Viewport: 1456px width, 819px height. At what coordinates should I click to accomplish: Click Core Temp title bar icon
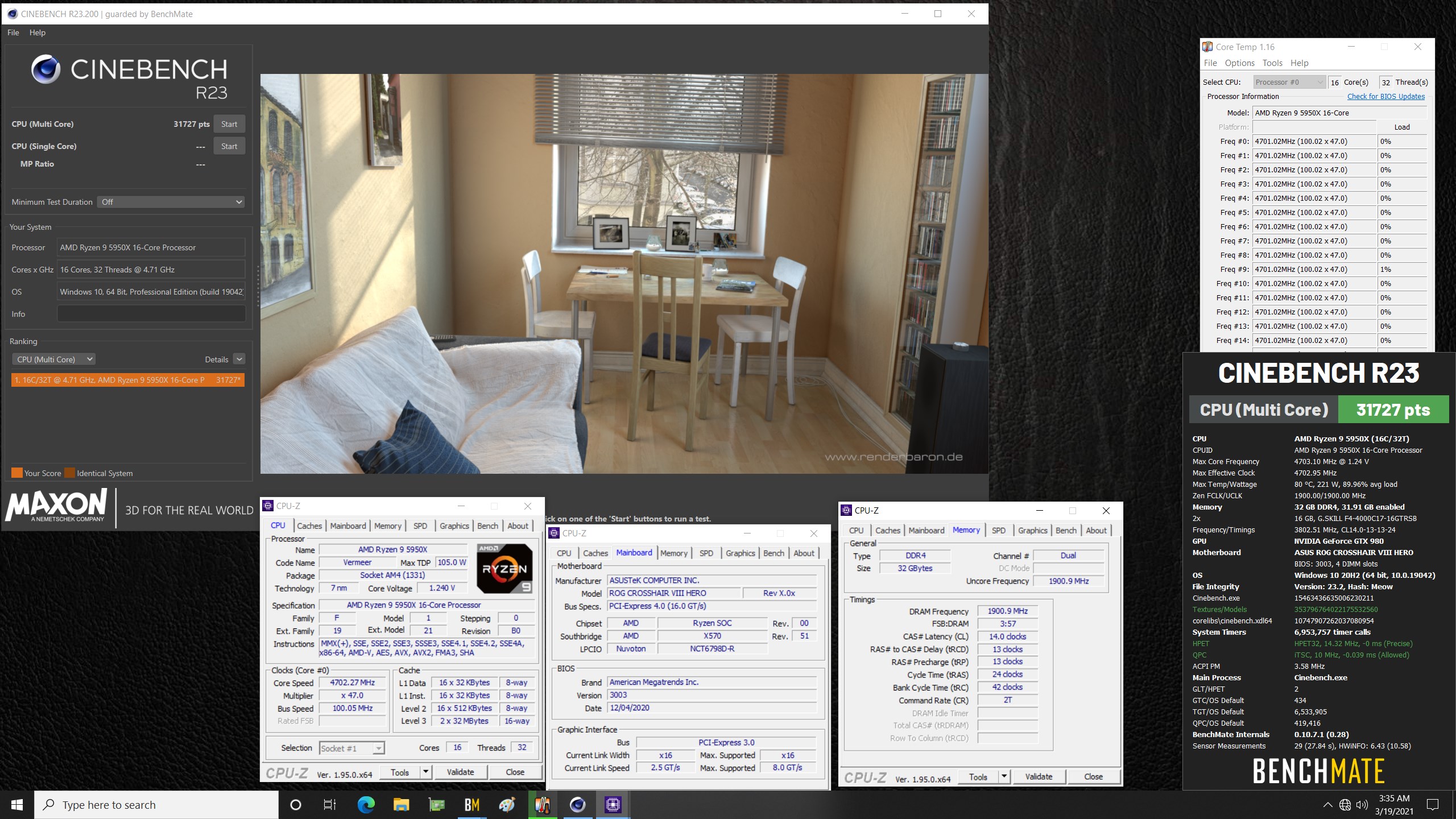(x=1207, y=47)
